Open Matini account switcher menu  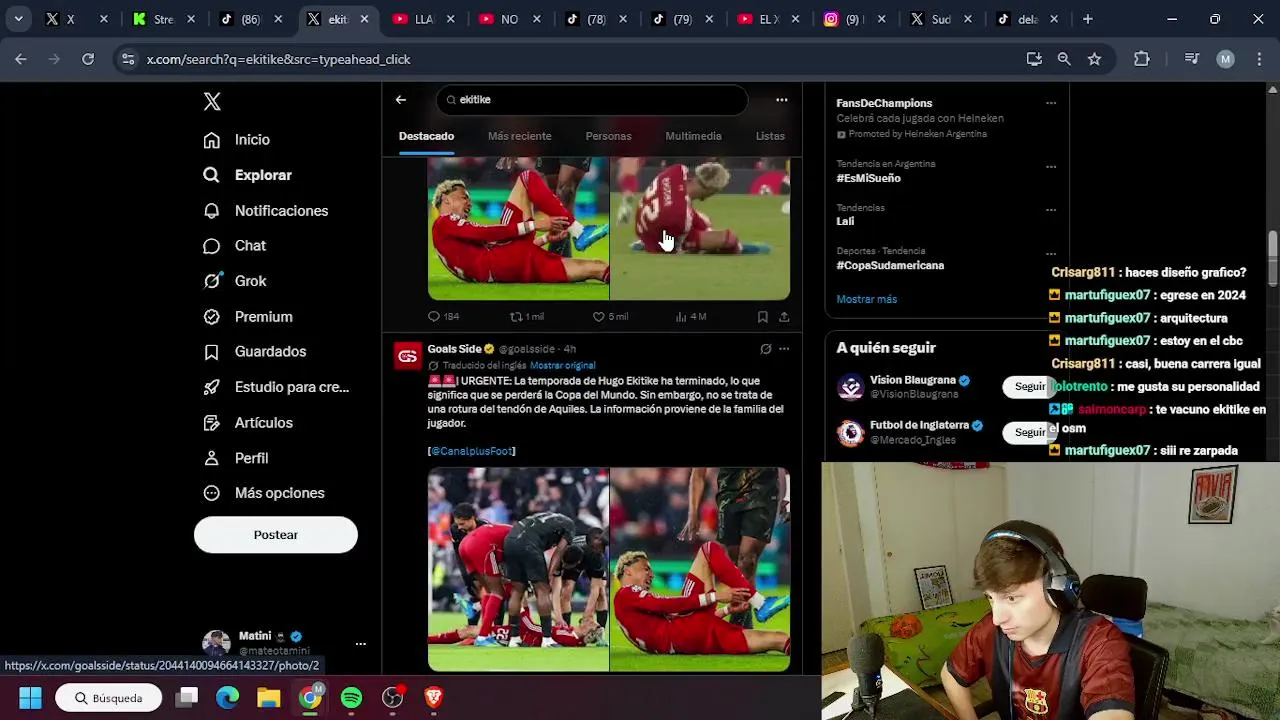coord(285,643)
